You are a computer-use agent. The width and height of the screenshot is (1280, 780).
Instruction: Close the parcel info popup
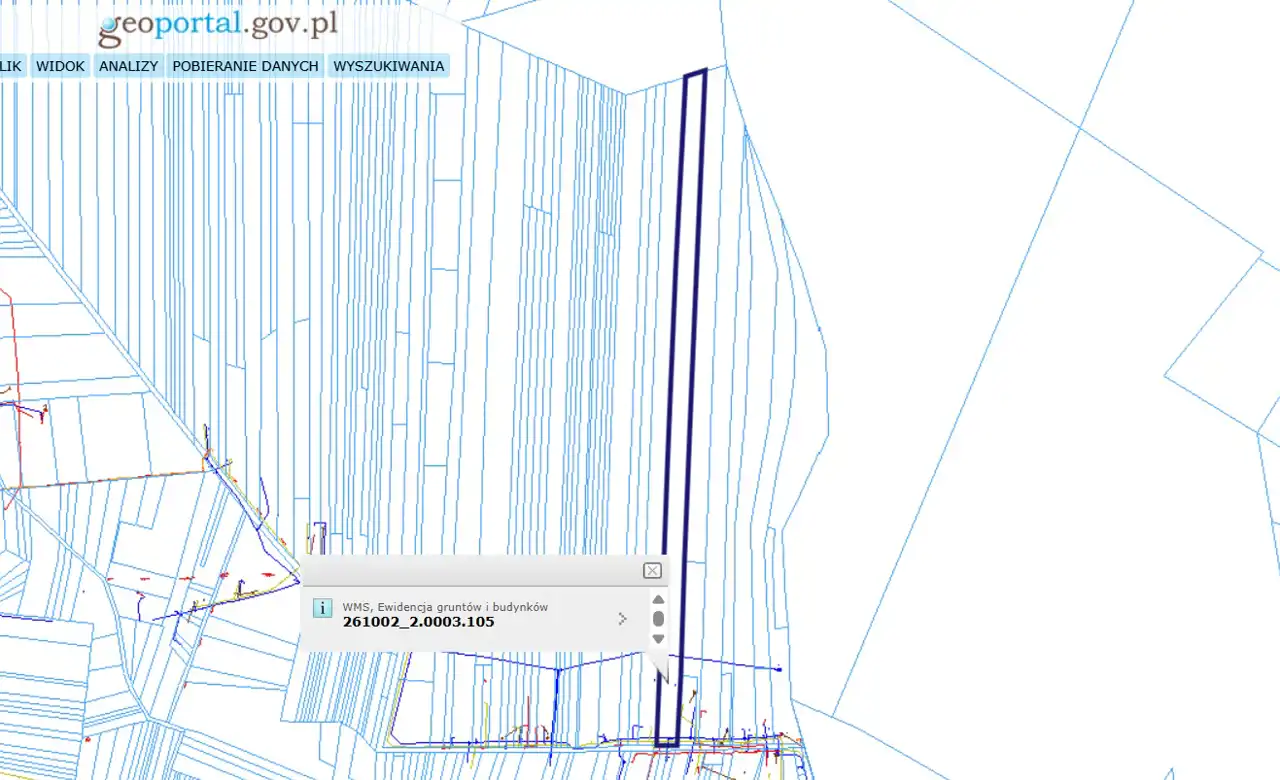click(652, 571)
